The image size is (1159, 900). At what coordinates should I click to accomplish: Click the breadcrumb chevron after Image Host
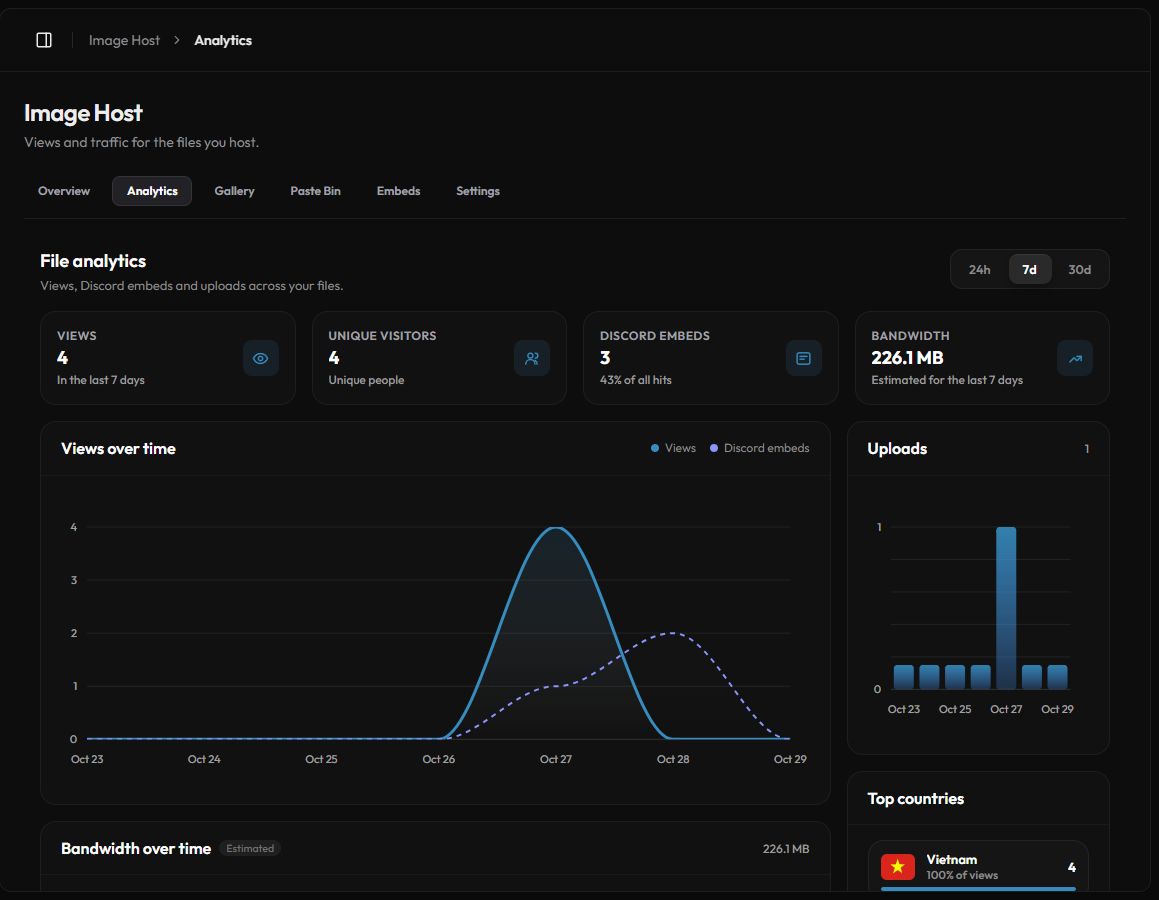click(177, 40)
